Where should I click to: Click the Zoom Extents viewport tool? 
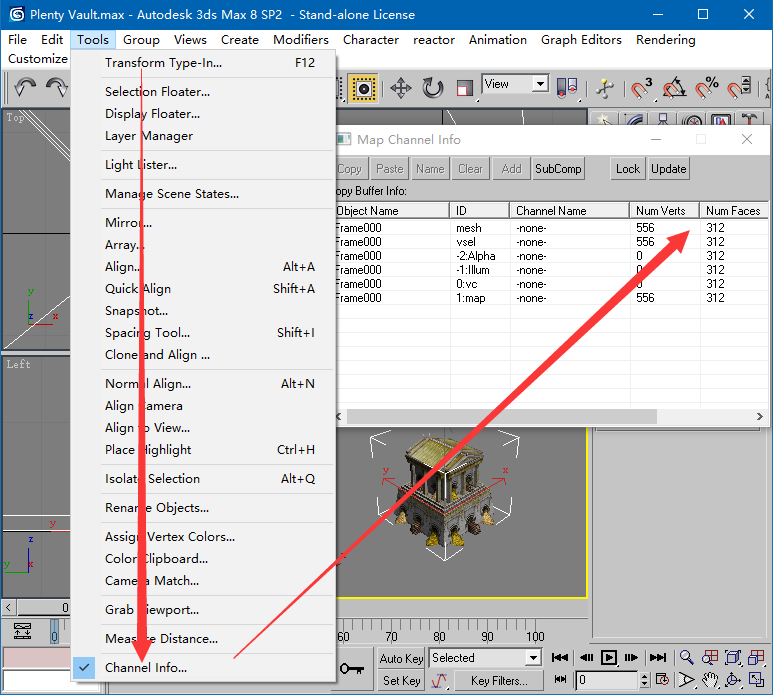tap(733, 657)
